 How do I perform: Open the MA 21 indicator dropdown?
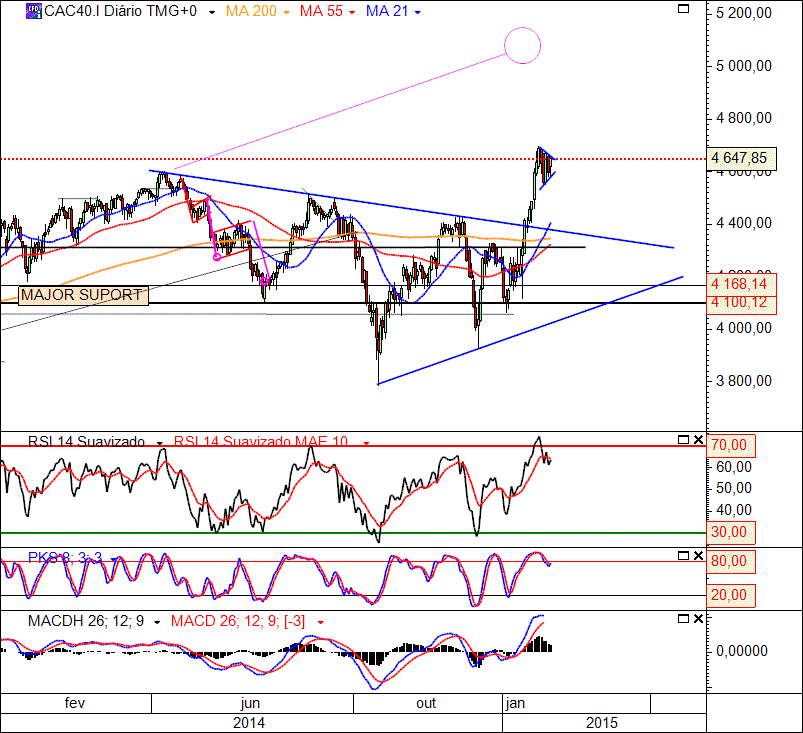pos(417,13)
